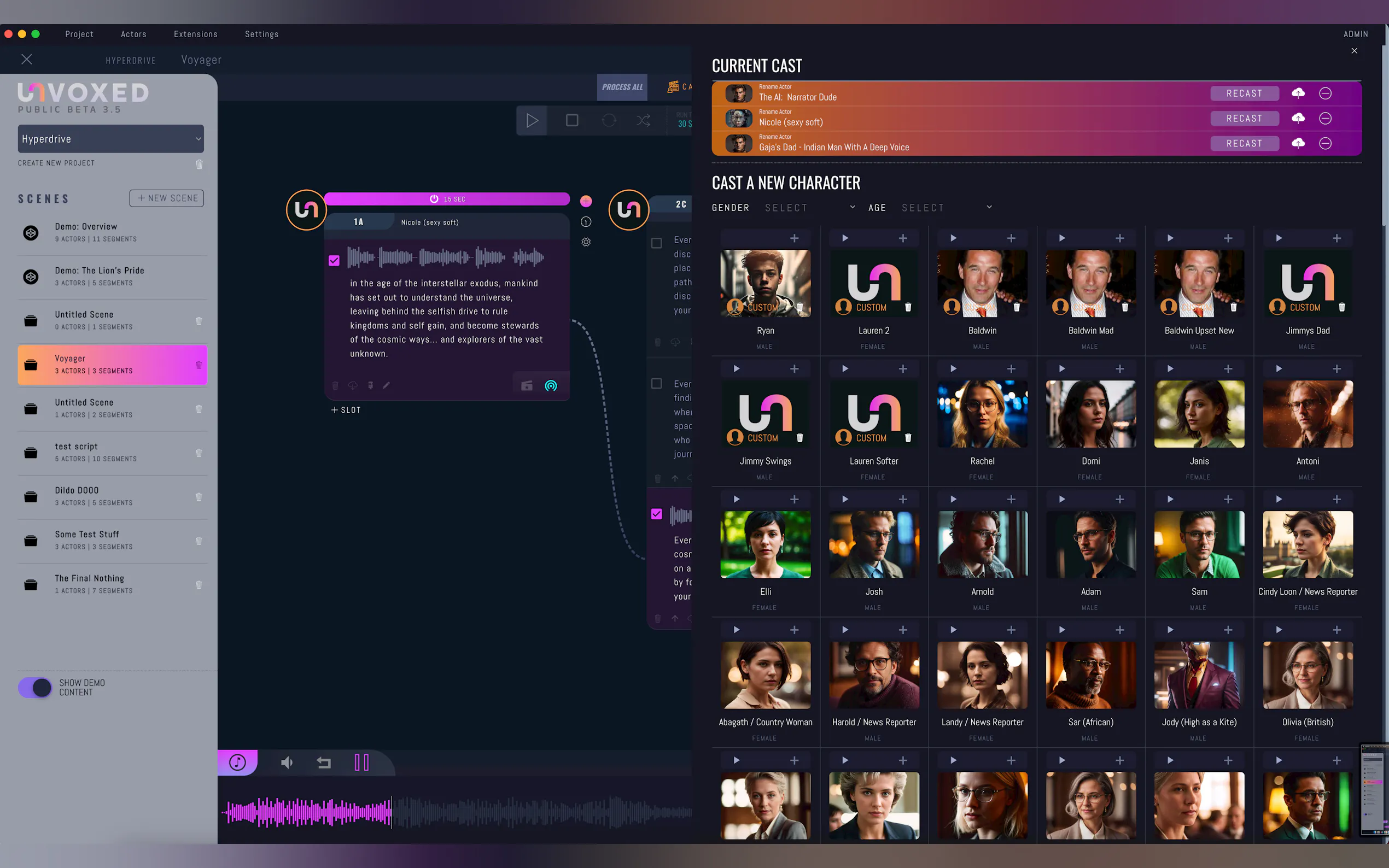Check the top empty checkbox in column 2C

[x=656, y=243]
